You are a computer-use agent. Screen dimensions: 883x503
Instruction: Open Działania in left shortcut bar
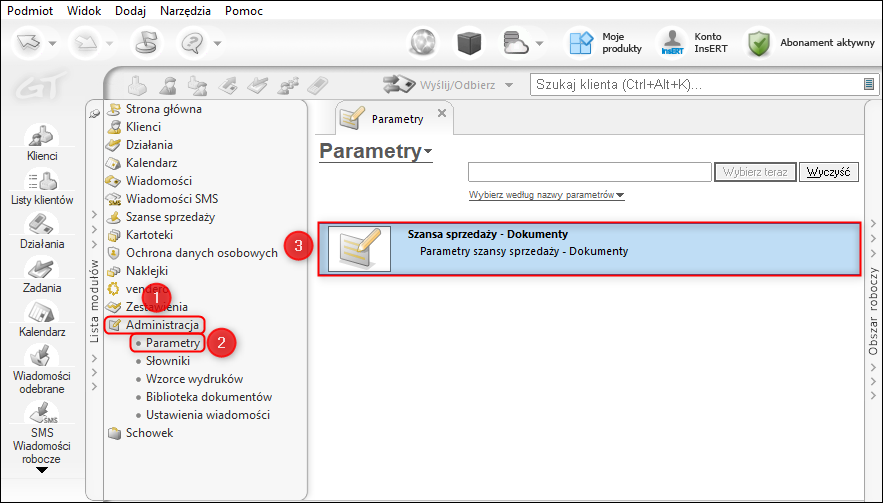42,232
